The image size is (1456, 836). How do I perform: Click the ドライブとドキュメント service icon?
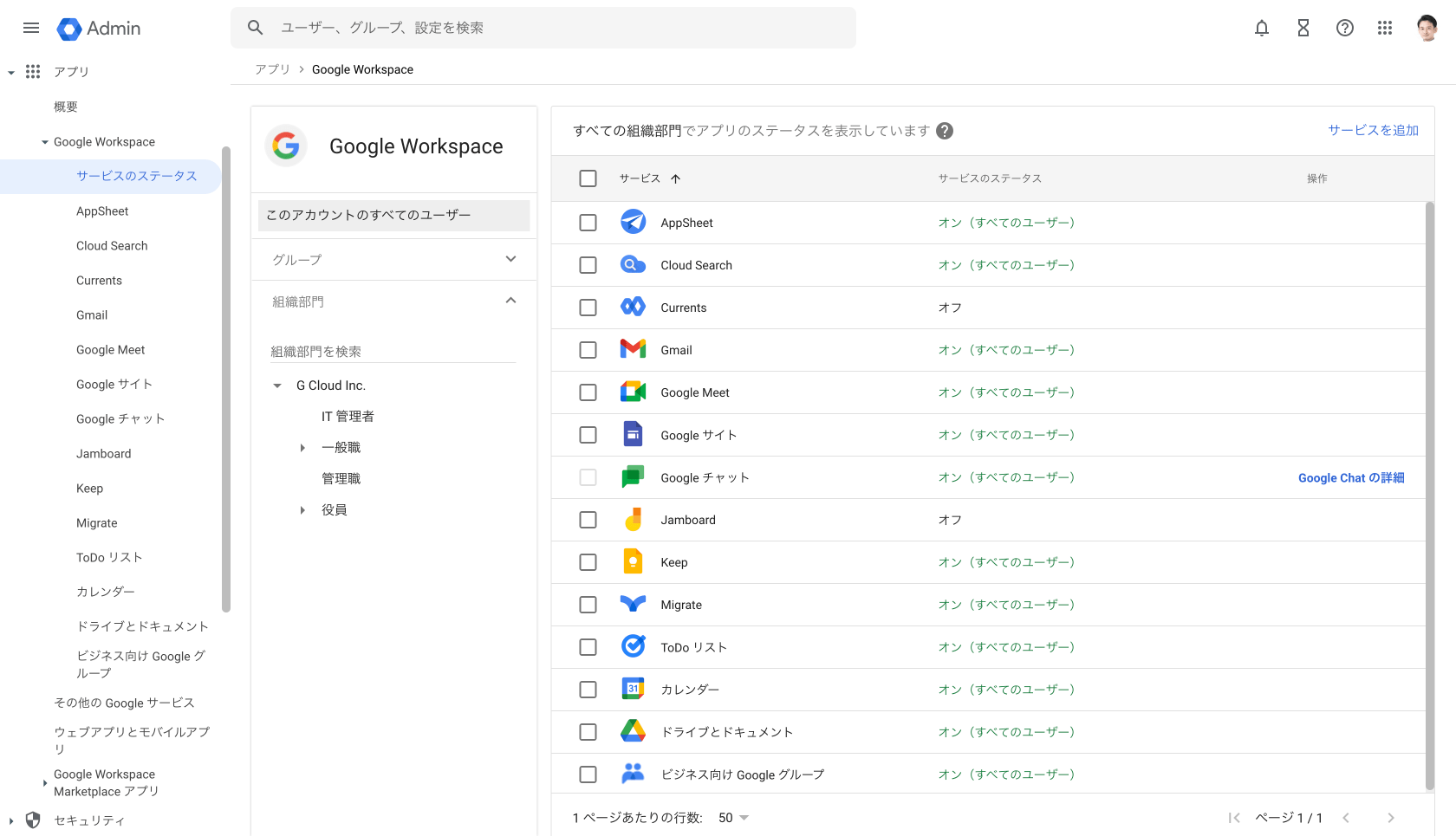(634, 732)
